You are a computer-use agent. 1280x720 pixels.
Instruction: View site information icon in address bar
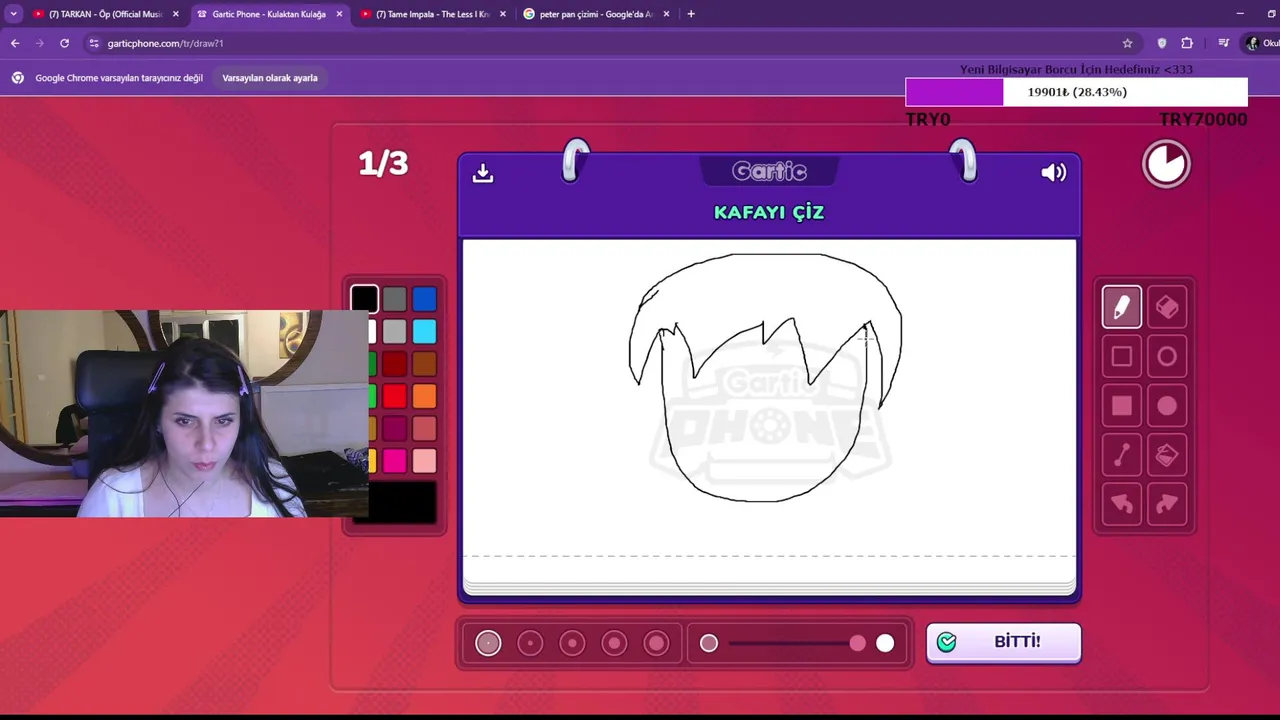94,43
